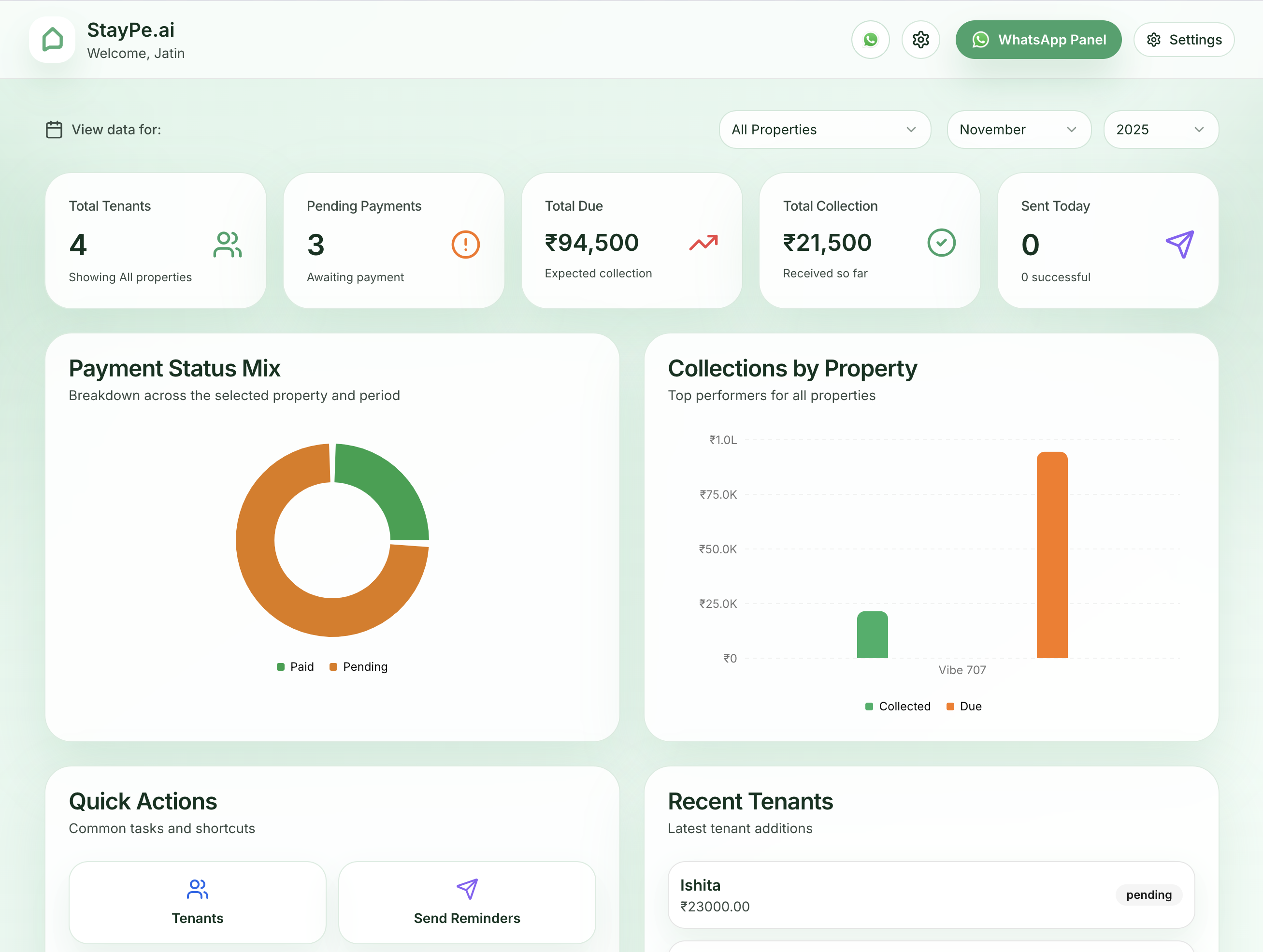Image resolution: width=1263 pixels, height=952 pixels.
Task: Open the Tenants quick action
Action: [198, 902]
